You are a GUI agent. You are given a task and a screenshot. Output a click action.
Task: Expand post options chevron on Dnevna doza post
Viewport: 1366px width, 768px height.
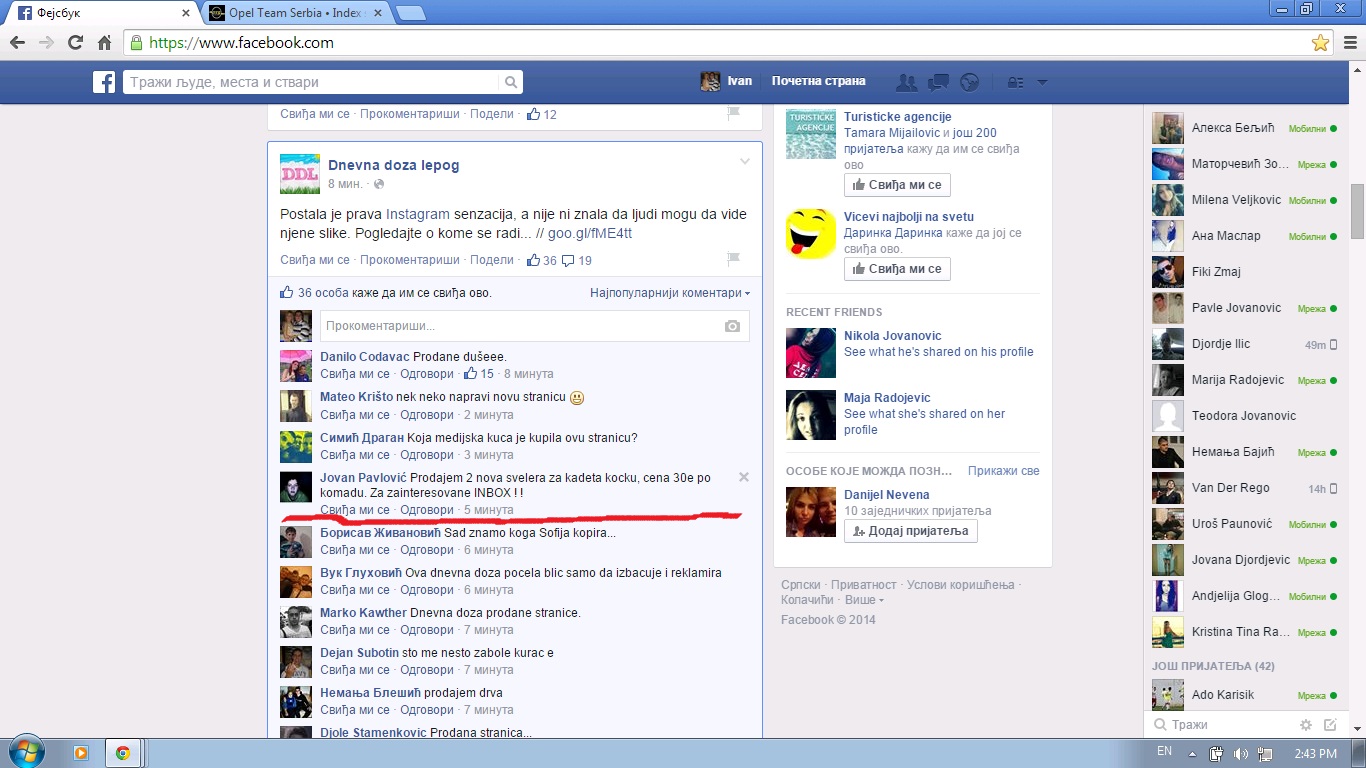[744, 161]
